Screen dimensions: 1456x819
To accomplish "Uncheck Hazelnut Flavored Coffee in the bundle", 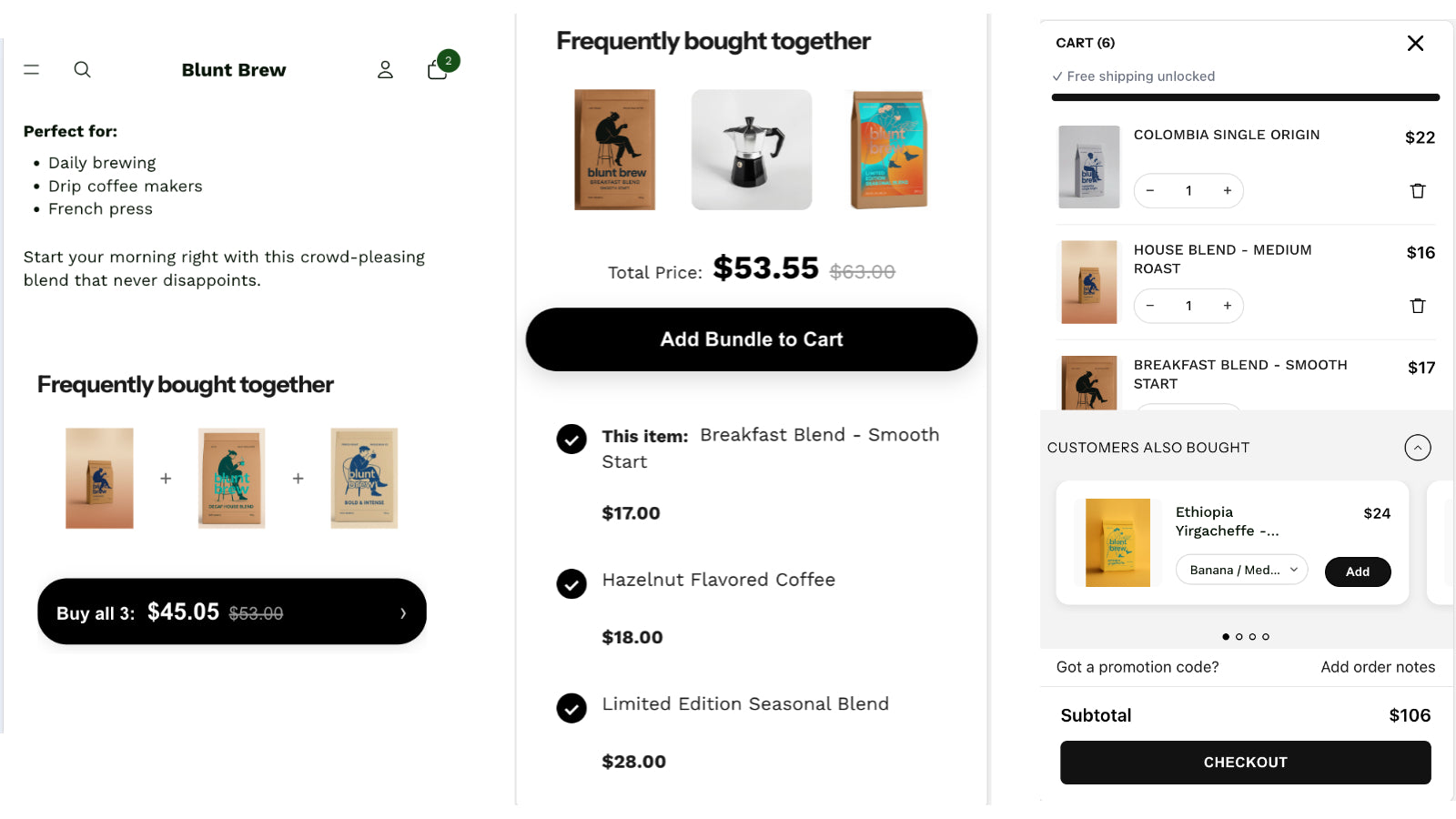I will pyautogui.click(x=571, y=583).
